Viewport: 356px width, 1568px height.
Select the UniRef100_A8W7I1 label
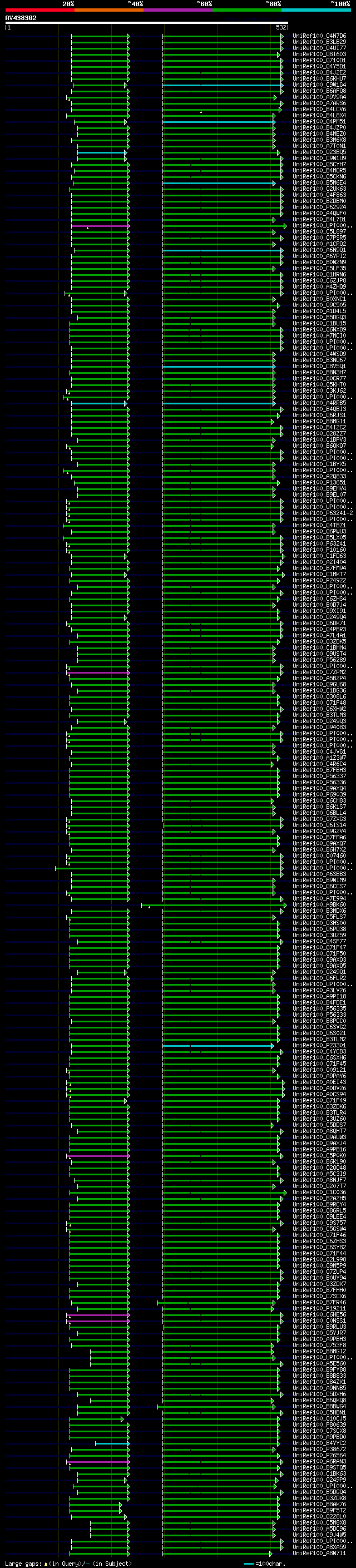(319, 1553)
